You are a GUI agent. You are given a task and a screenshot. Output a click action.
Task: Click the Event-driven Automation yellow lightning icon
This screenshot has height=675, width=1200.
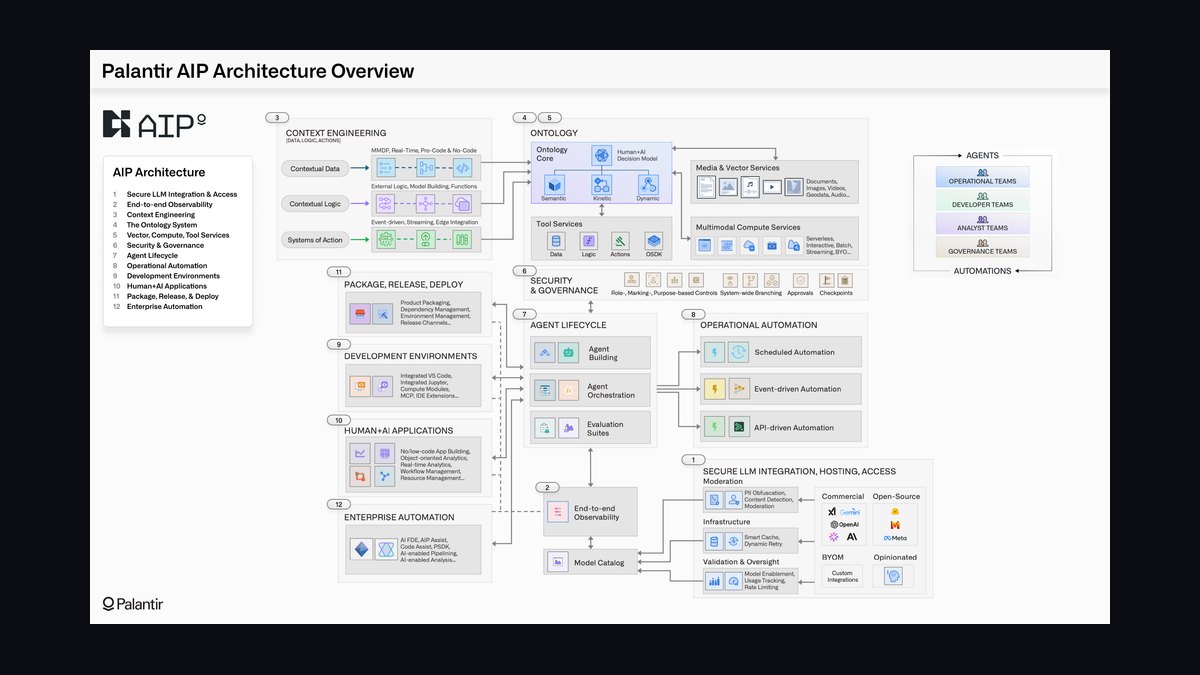[714, 389]
